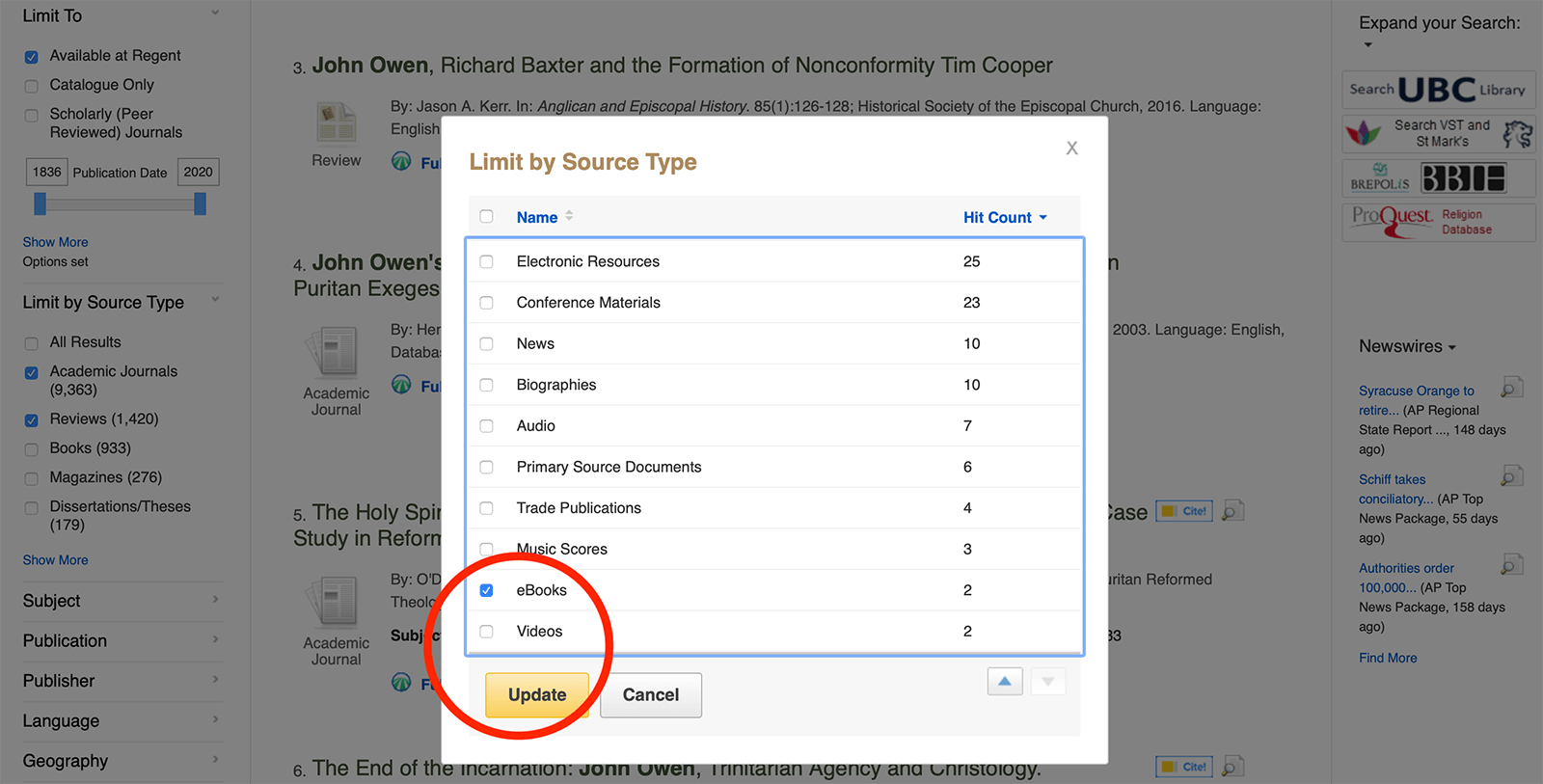Viewport: 1543px width, 784px height.
Task: Click the UBC Library search logo
Action: (x=1437, y=90)
